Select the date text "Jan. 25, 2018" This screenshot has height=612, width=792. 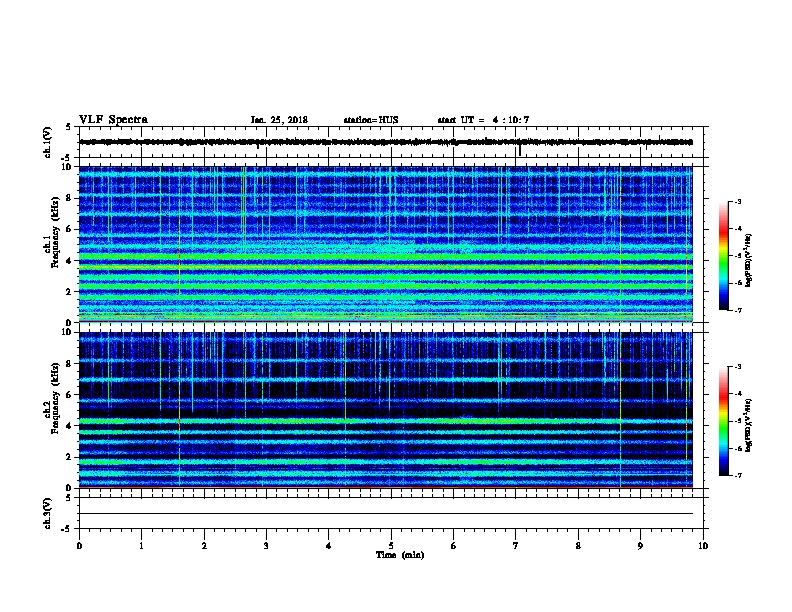(279, 120)
